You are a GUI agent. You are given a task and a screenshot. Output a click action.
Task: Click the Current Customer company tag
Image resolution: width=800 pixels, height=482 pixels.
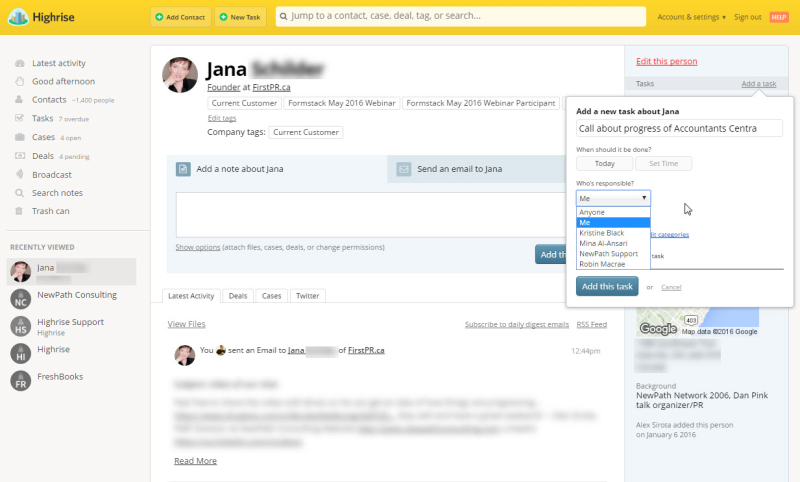click(306, 132)
